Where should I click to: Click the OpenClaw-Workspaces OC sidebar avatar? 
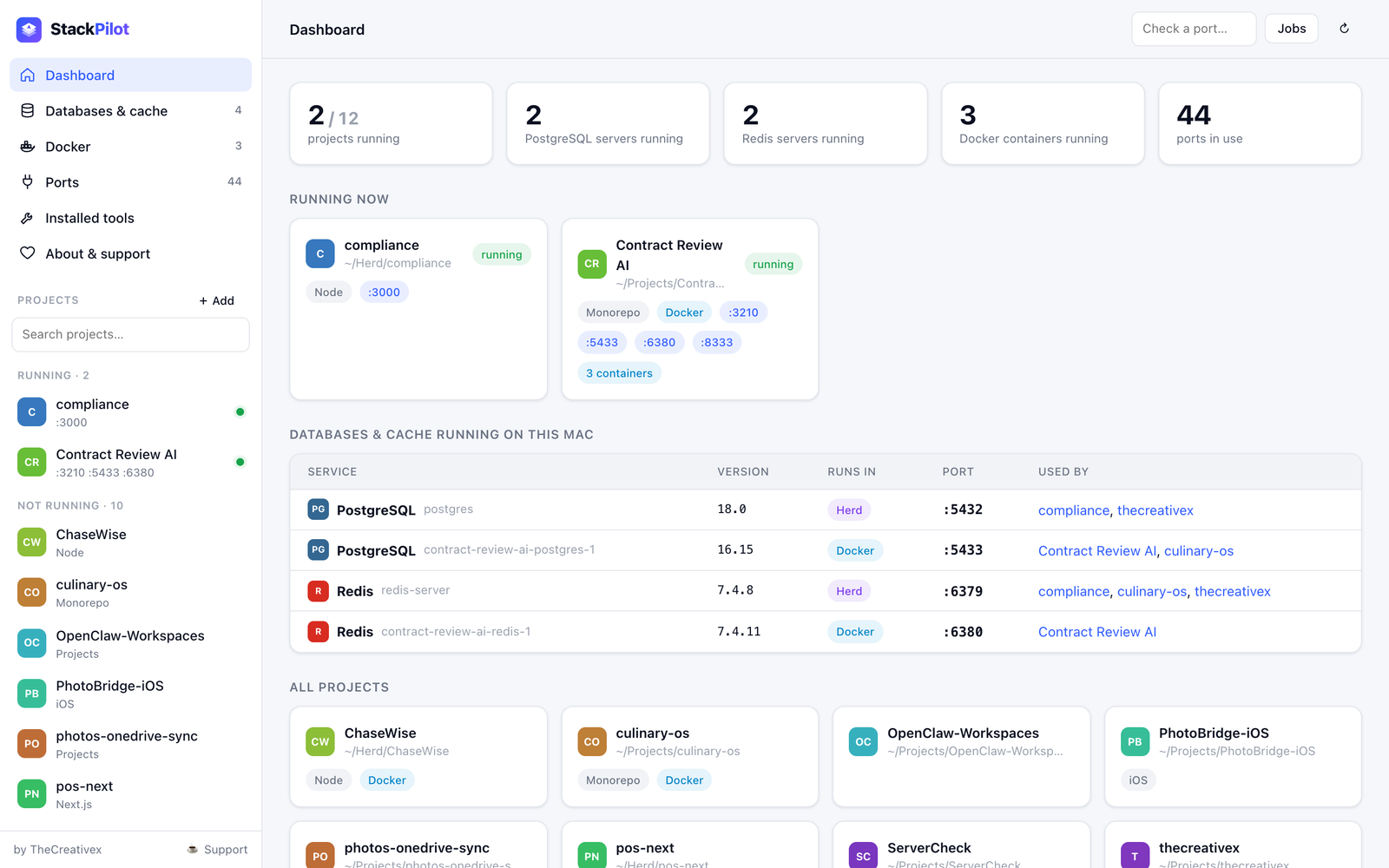click(x=32, y=643)
